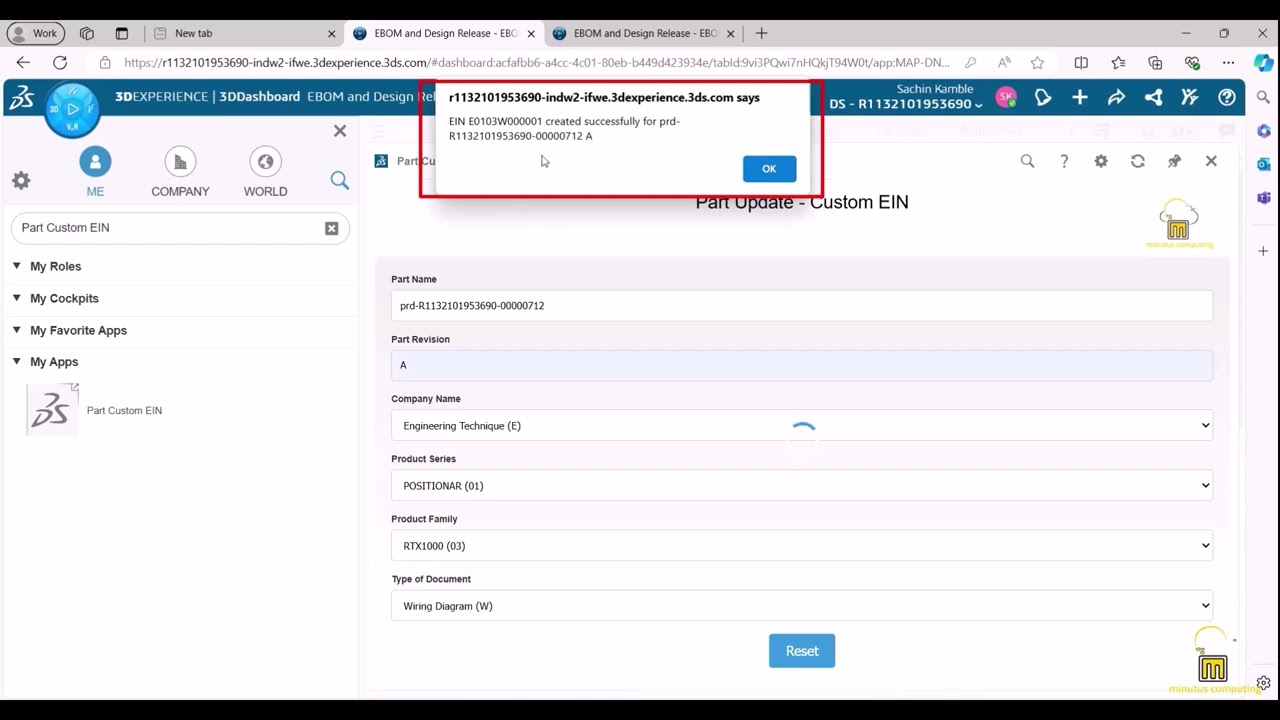Viewport: 1280px width, 720px height.
Task: Open browser settings and more menu
Action: click(x=1228, y=62)
